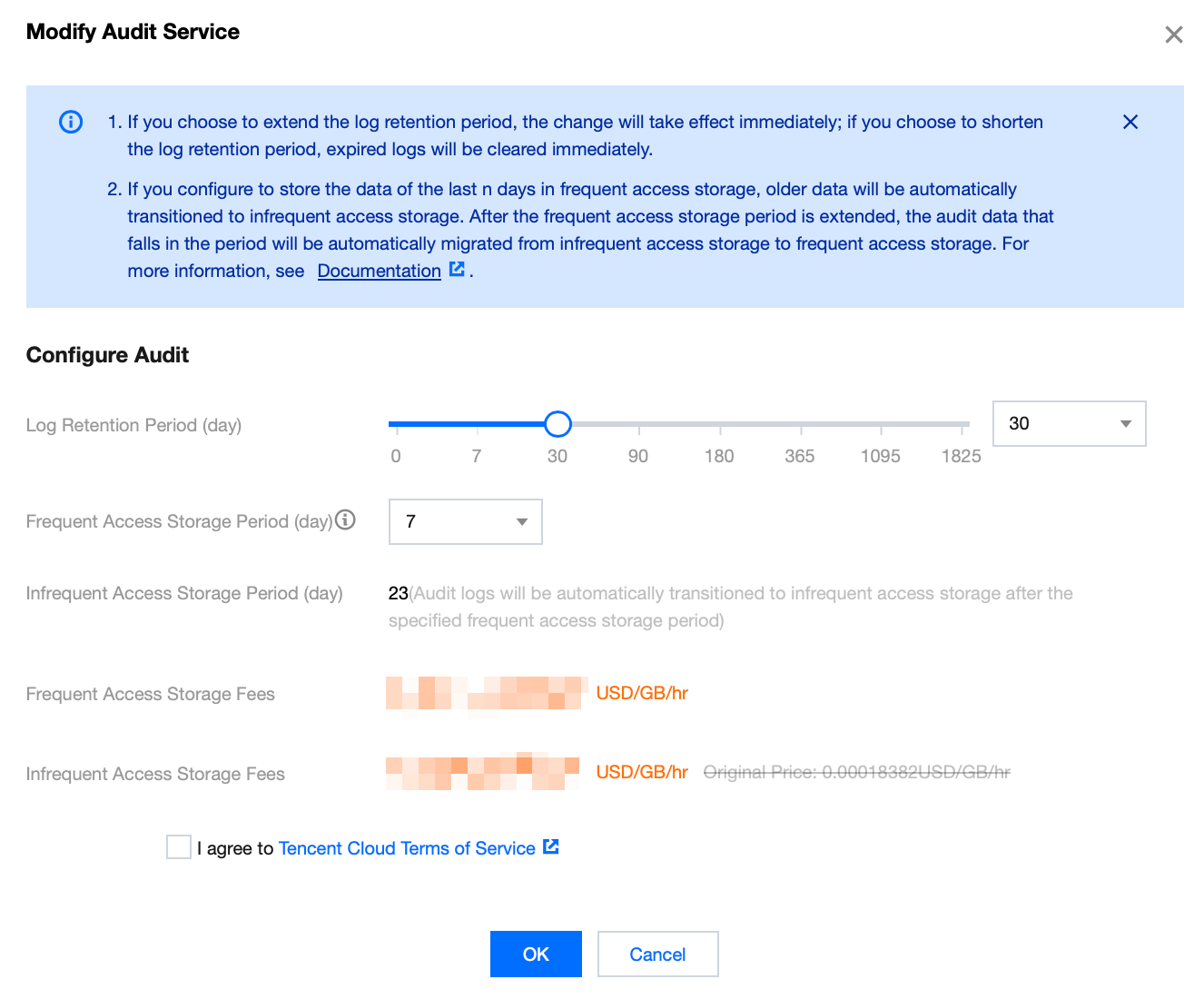Click the Frequent Access Storage Period info icon
This screenshot has width=1204, height=999.
click(345, 520)
